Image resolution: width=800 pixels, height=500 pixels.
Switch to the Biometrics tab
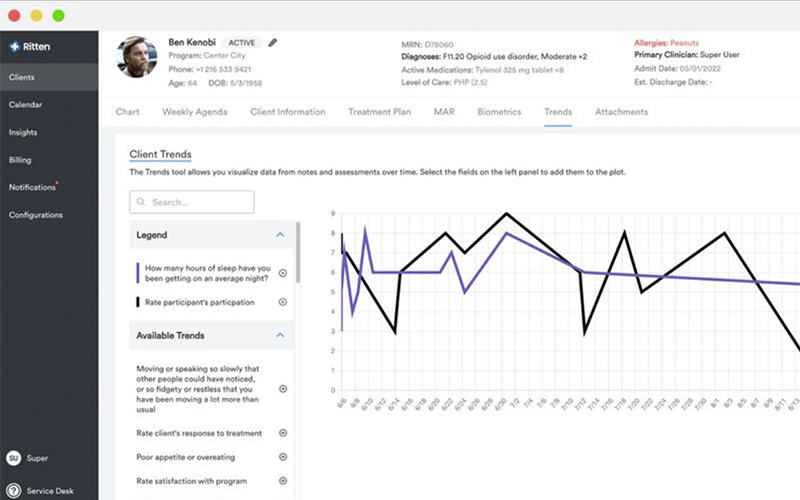click(499, 112)
